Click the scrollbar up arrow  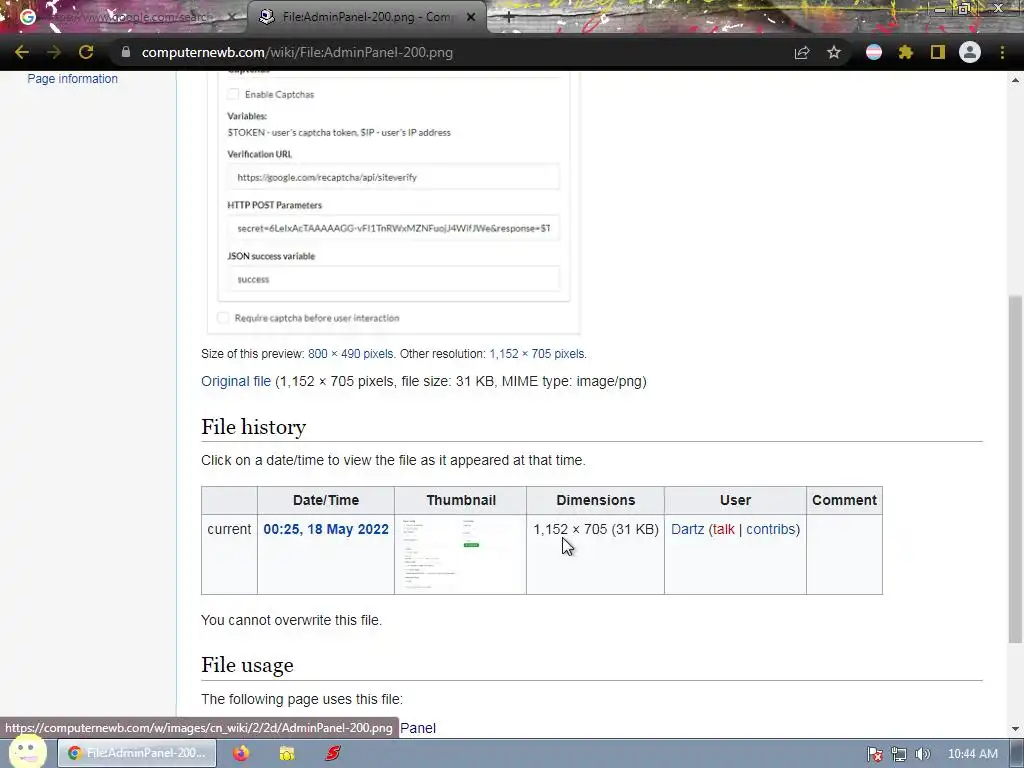point(1015,80)
